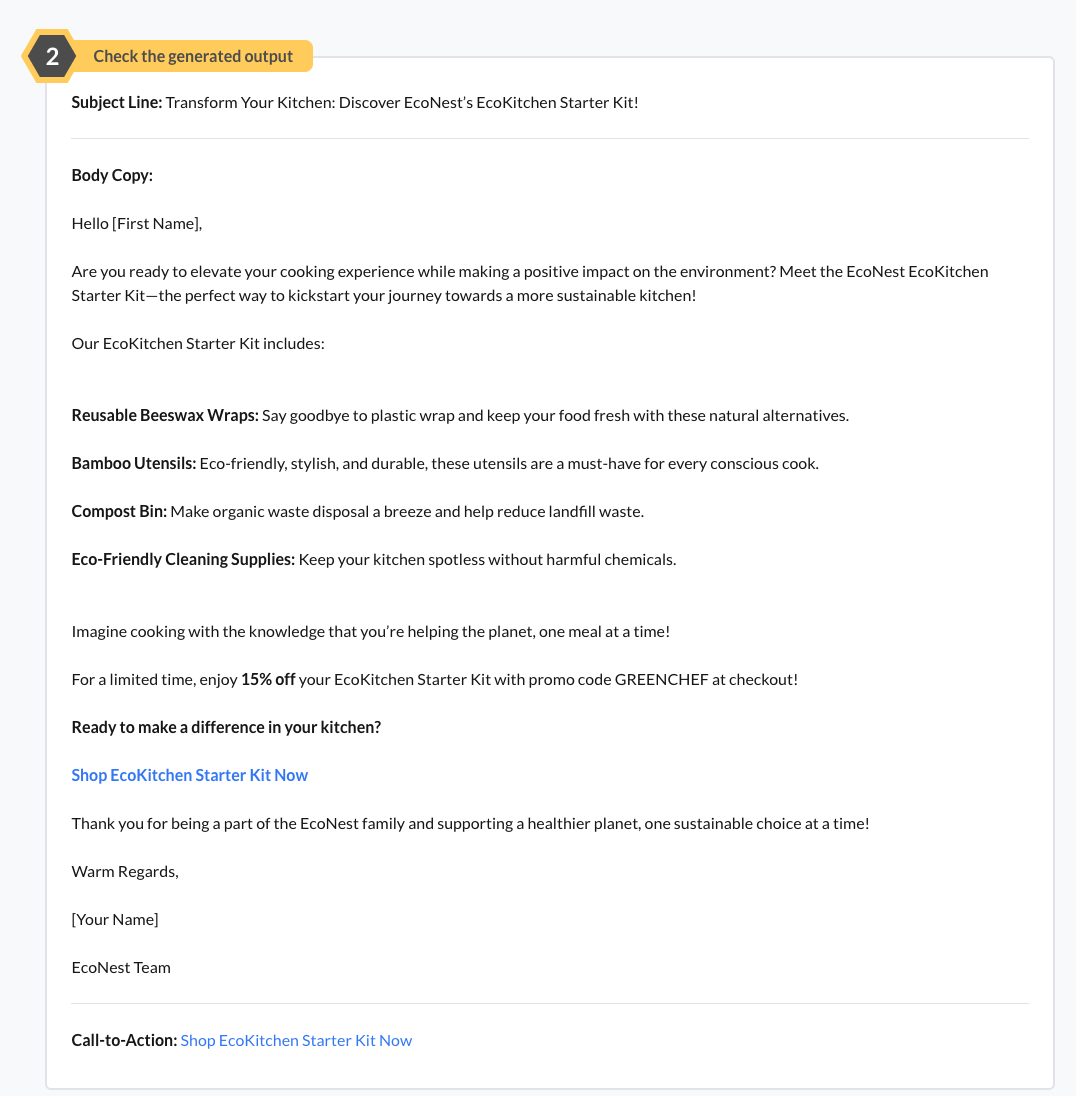
Task: Click the 'Eco-Friendly Cleaning Supplies:' bold item
Action: point(183,559)
